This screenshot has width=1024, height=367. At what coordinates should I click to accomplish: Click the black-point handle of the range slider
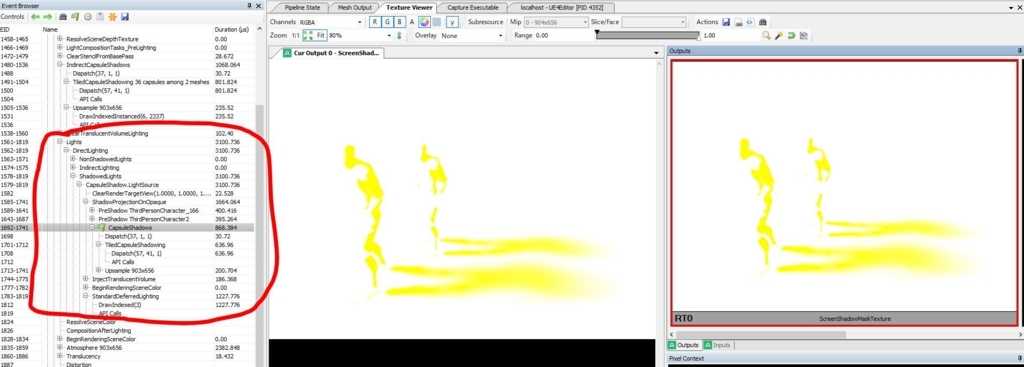pyautogui.click(x=597, y=32)
